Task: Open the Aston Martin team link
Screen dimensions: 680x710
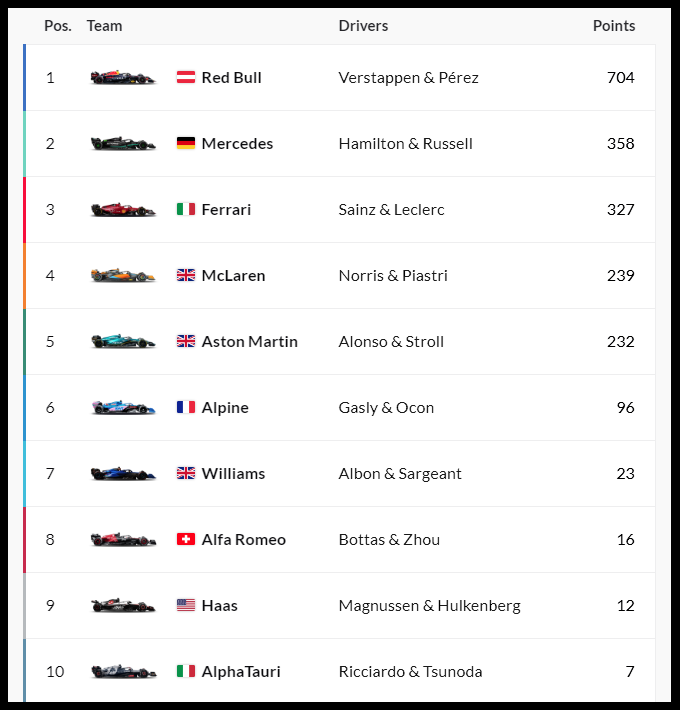Action: [x=249, y=341]
